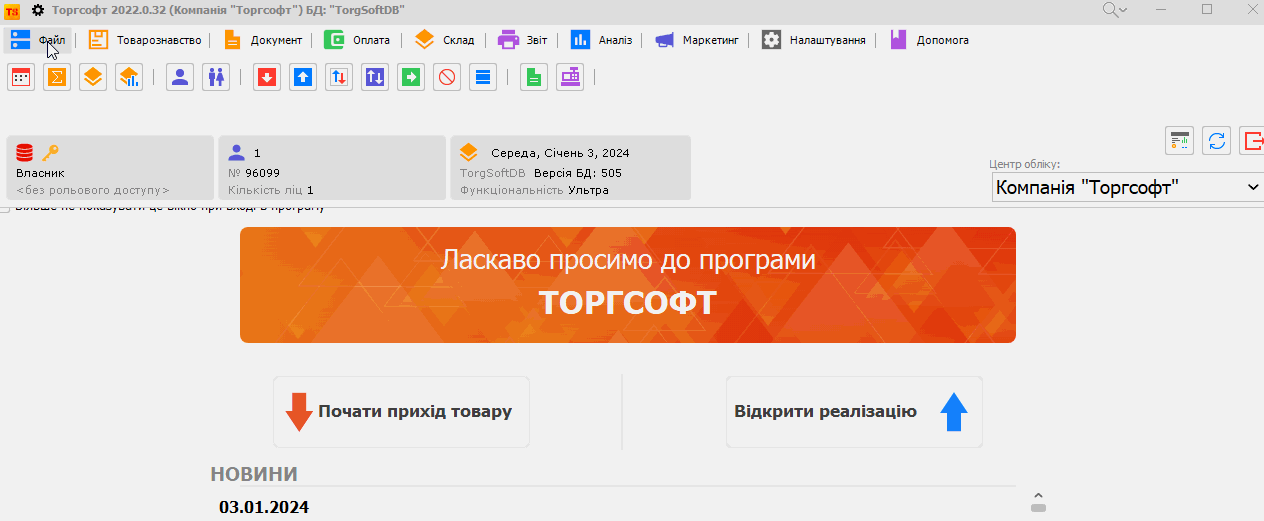Click the red down arrow toolbar icon
Image resolution: width=1264 pixels, height=521 pixels.
coord(266,77)
